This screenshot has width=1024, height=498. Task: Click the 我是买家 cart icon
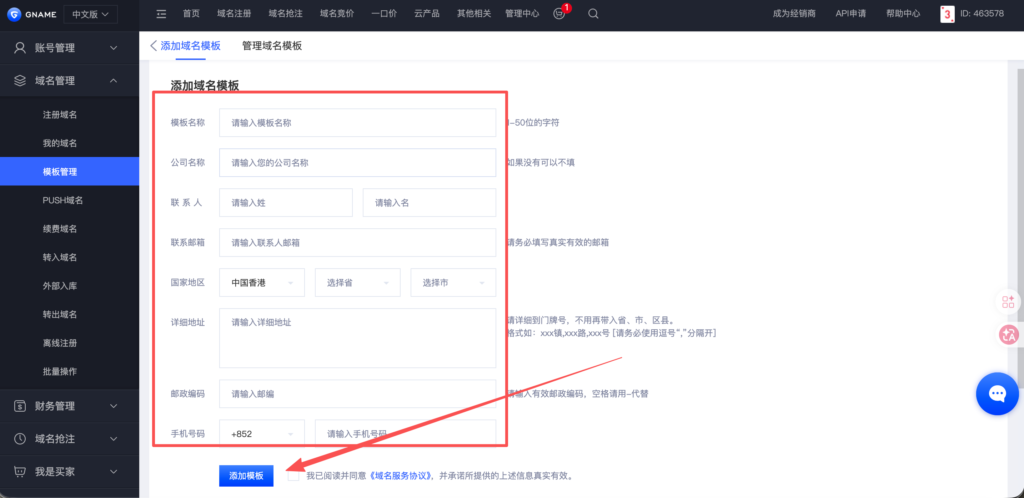click(20, 471)
